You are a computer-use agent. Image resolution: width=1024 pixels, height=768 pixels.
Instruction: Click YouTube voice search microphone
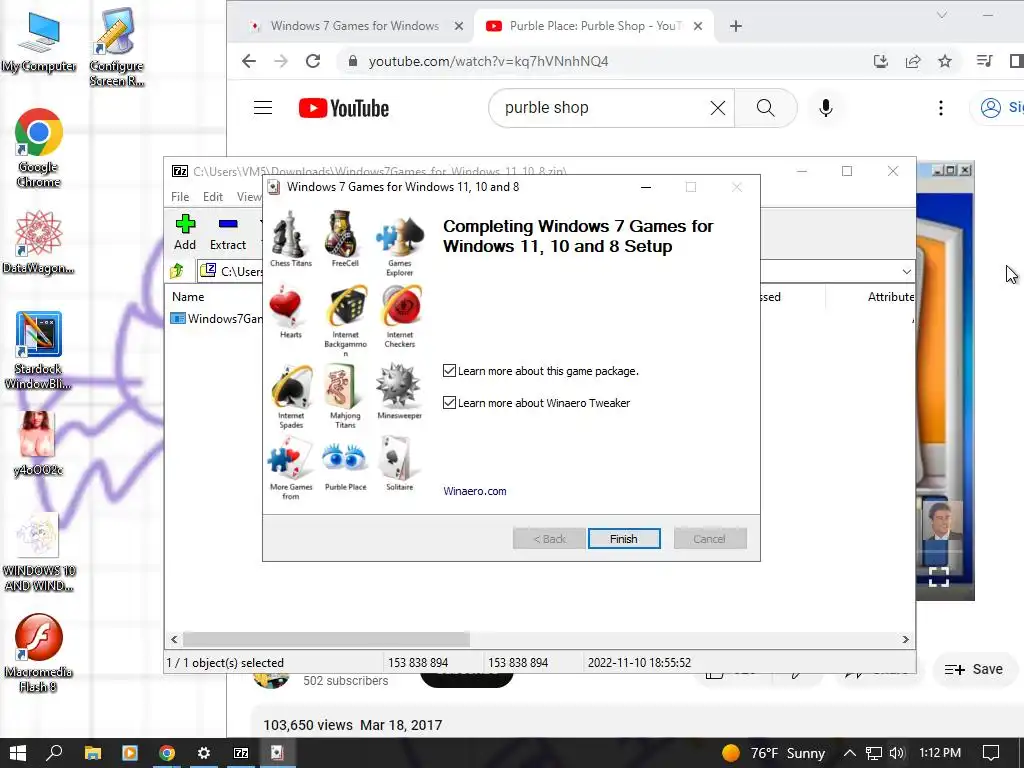tap(825, 108)
